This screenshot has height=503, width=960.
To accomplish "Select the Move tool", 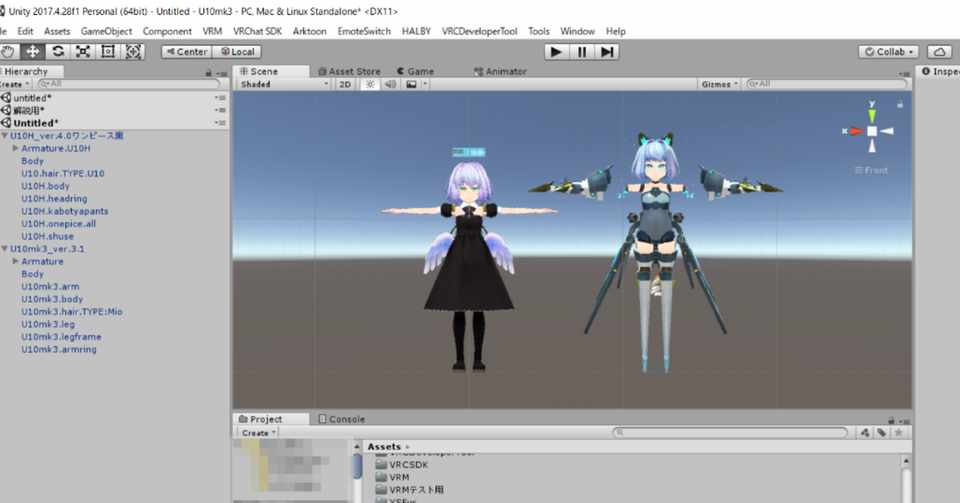I will click(32, 52).
